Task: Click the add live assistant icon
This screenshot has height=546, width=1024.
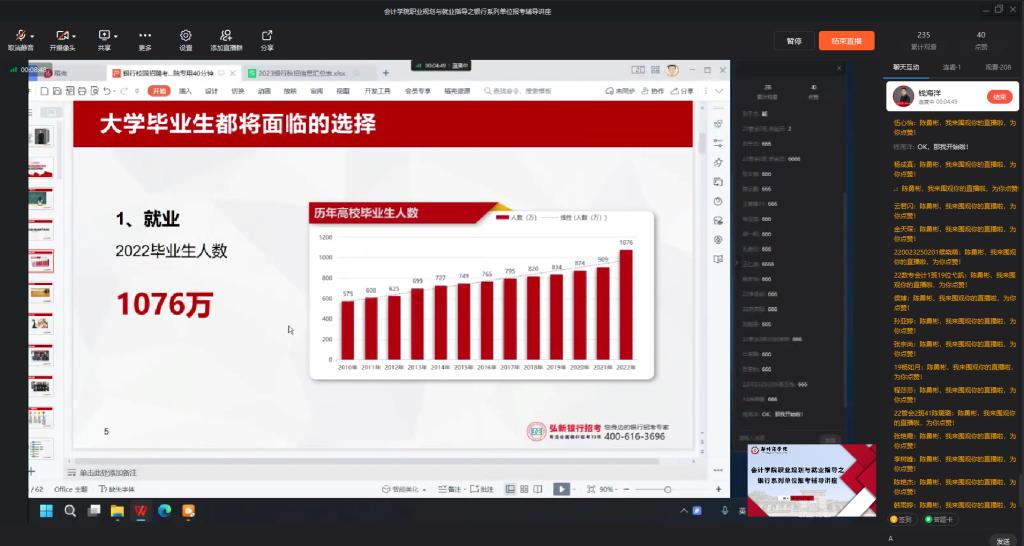Action: coord(226,35)
